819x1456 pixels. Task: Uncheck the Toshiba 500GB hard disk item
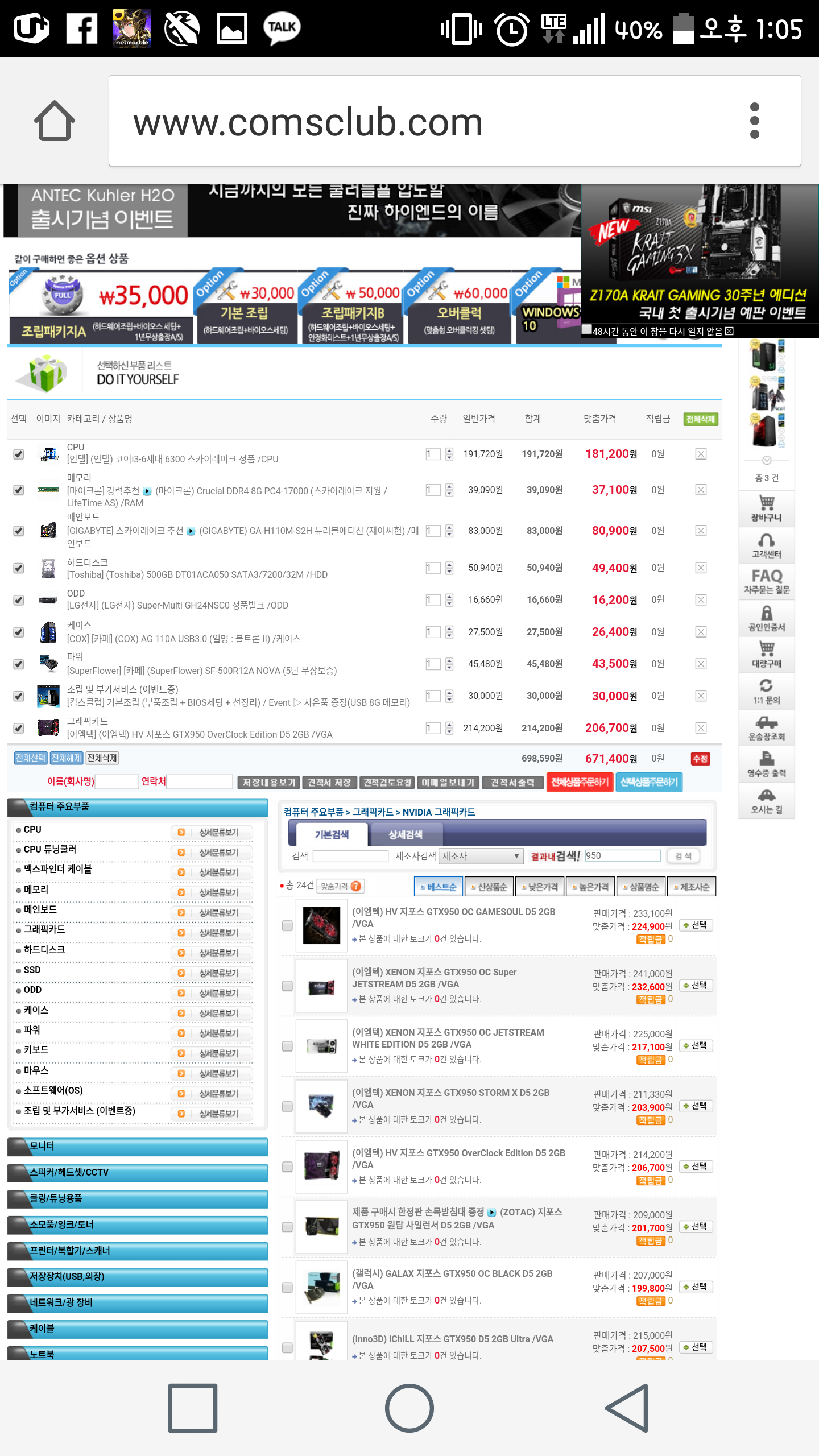tap(19, 568)
